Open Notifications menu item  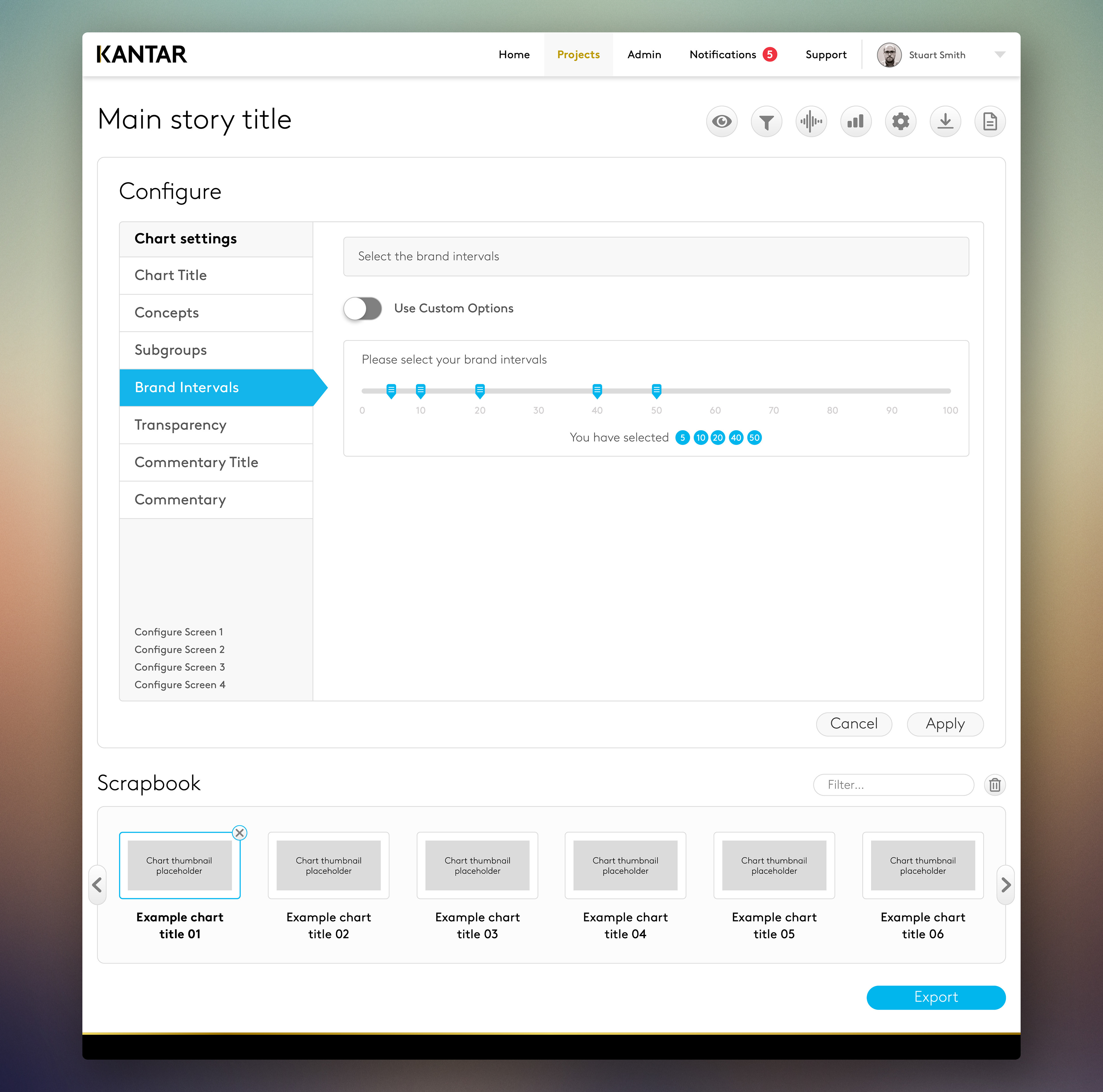pyautogui.click(x=722, y=55)
